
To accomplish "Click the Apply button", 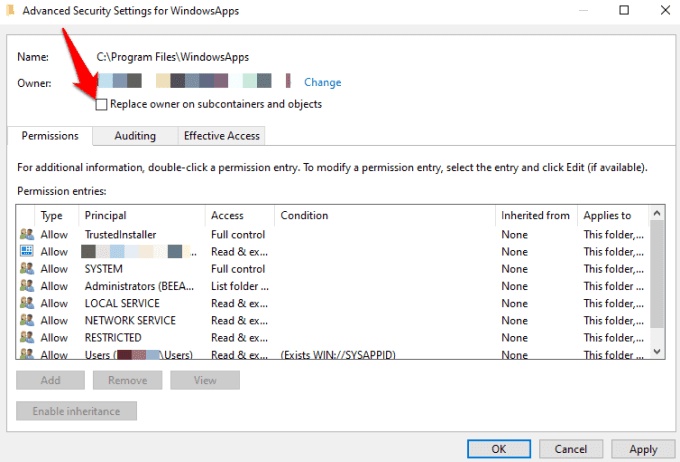I will tap(643, 448).
